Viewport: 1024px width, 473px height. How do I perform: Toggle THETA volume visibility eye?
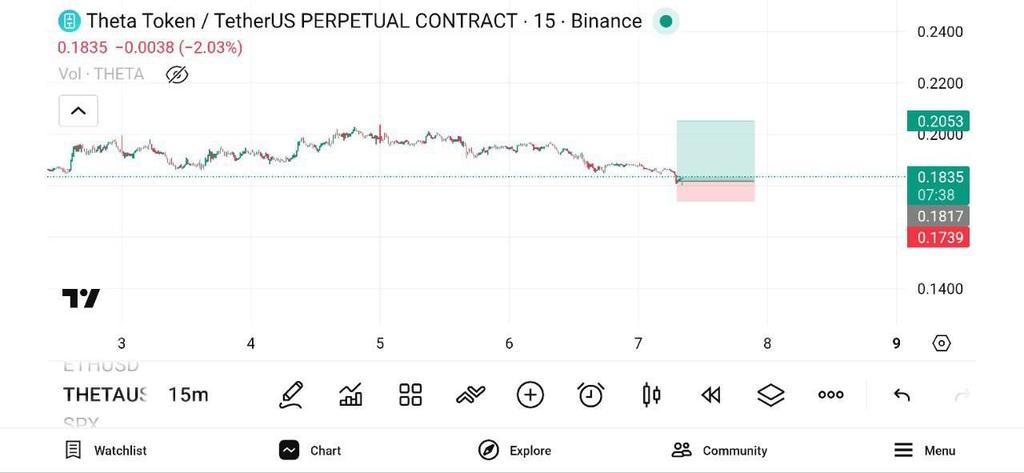click(x=177, y=74)
